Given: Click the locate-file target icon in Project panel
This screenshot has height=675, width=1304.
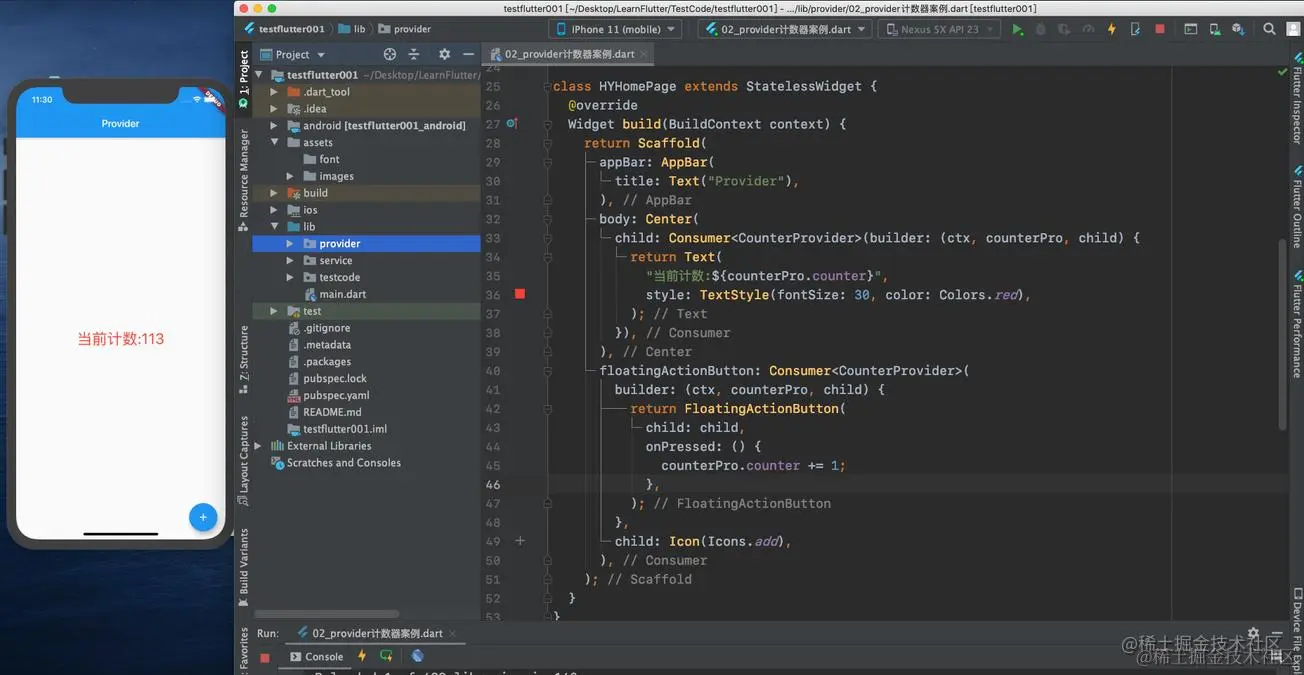Looking at the screenshot, I should [x=390, y=54].
